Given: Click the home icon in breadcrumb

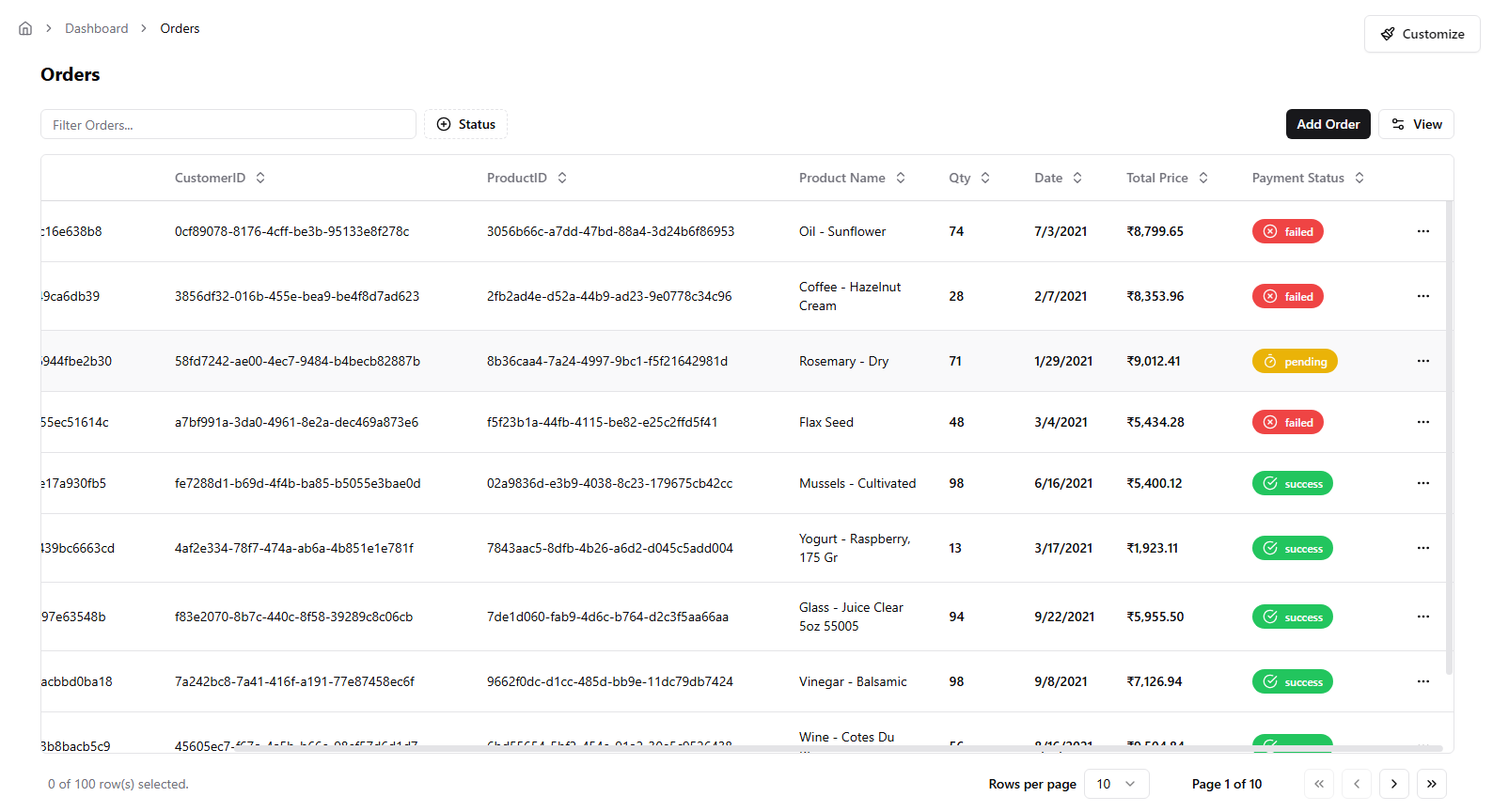Looking at the screenshot, I should (x=25, y=28).
